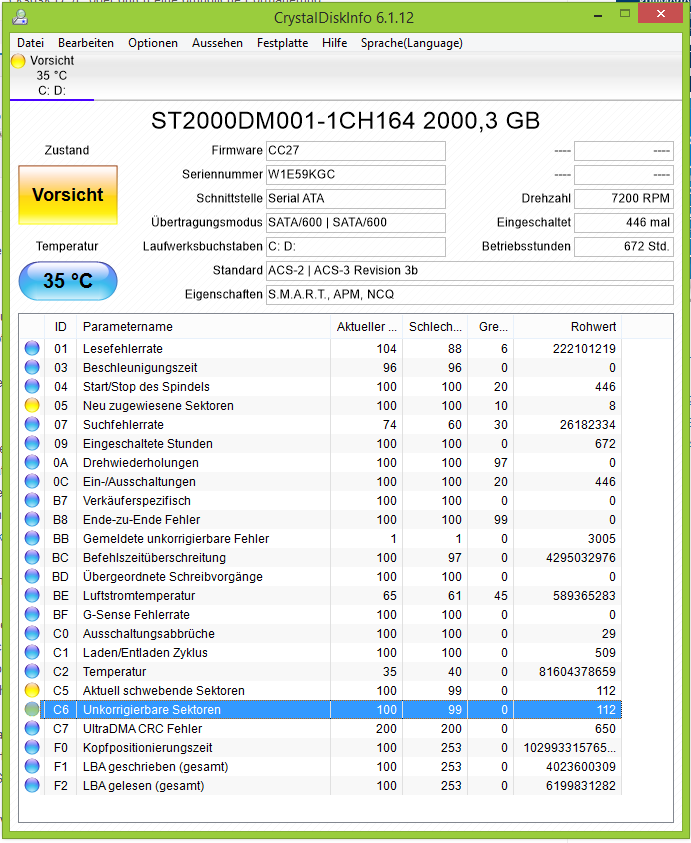
Task: Click blue status icon for Beschleunigungszeit
Action: 32,367
